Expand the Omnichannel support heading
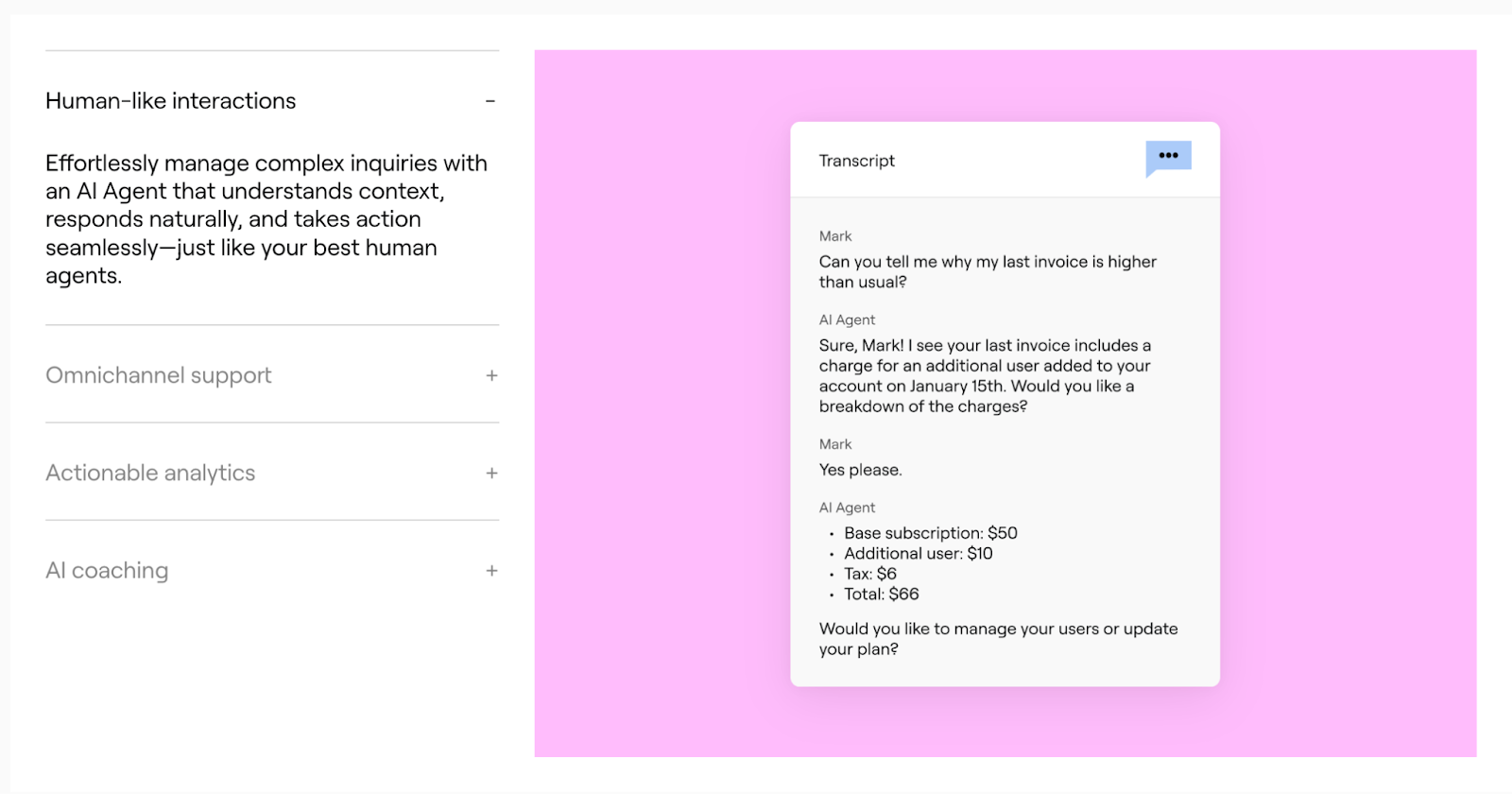Image resolution: width=1512 pixels, height=794 pixels. 159,376
